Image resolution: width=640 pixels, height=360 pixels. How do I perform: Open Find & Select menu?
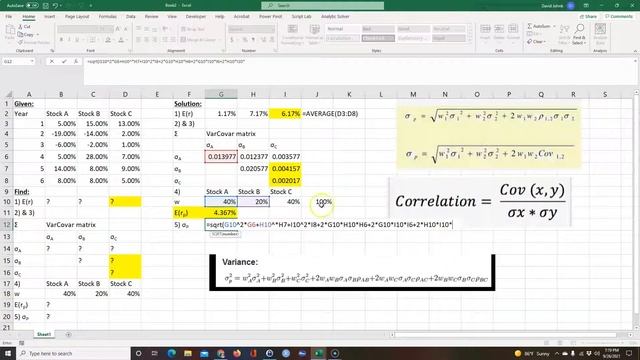tap(579, 34)
